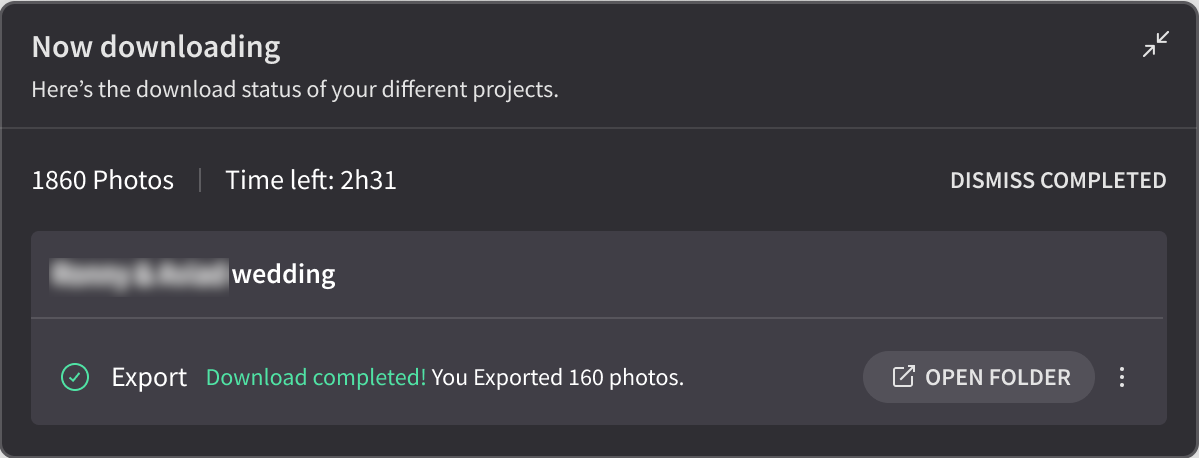Open the three-dot more options menu
This screenshot has height=458, width=1199.
tap(1122, 377)
